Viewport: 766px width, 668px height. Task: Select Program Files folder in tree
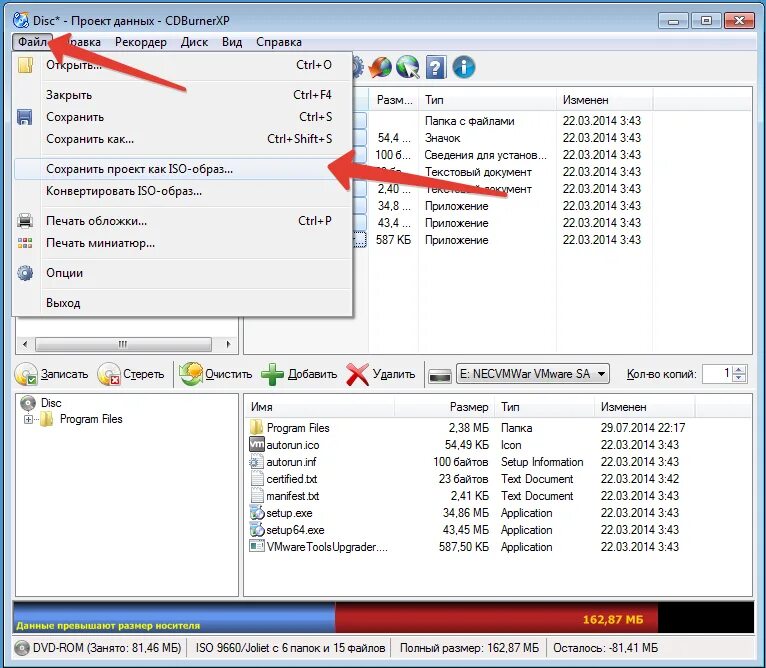[x=91, y=419]
